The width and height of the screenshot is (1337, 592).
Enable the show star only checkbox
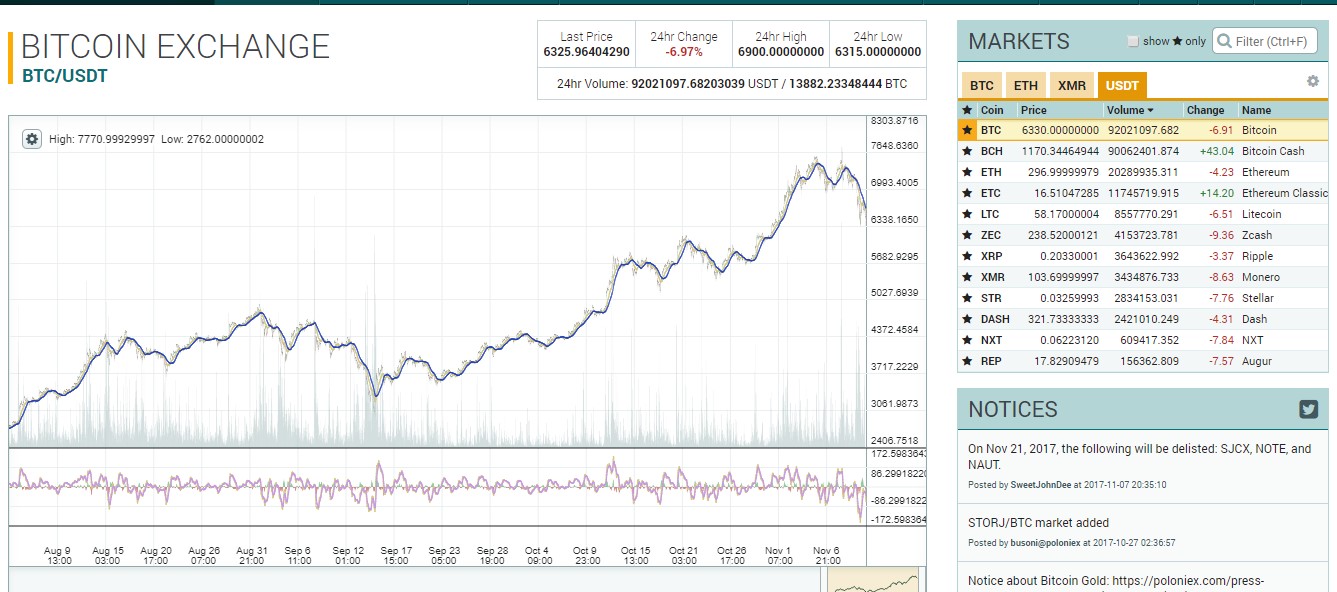tap(1133, 41)
